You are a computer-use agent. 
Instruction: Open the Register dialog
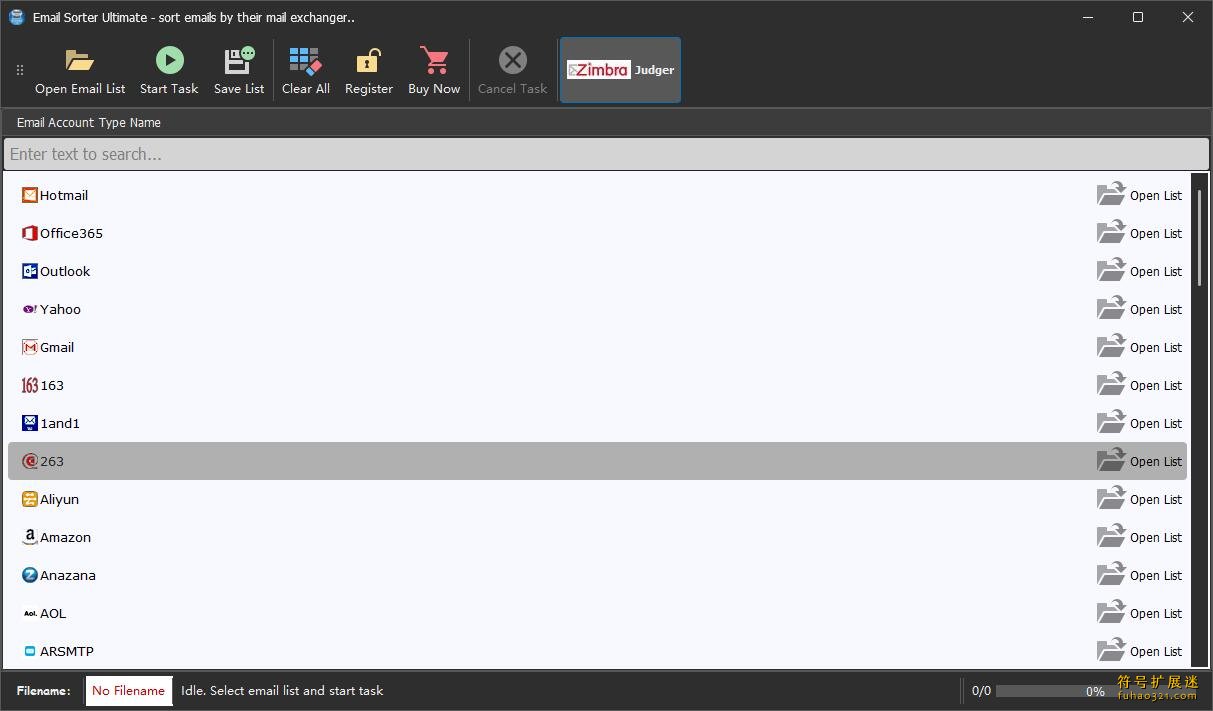(368, 68)
